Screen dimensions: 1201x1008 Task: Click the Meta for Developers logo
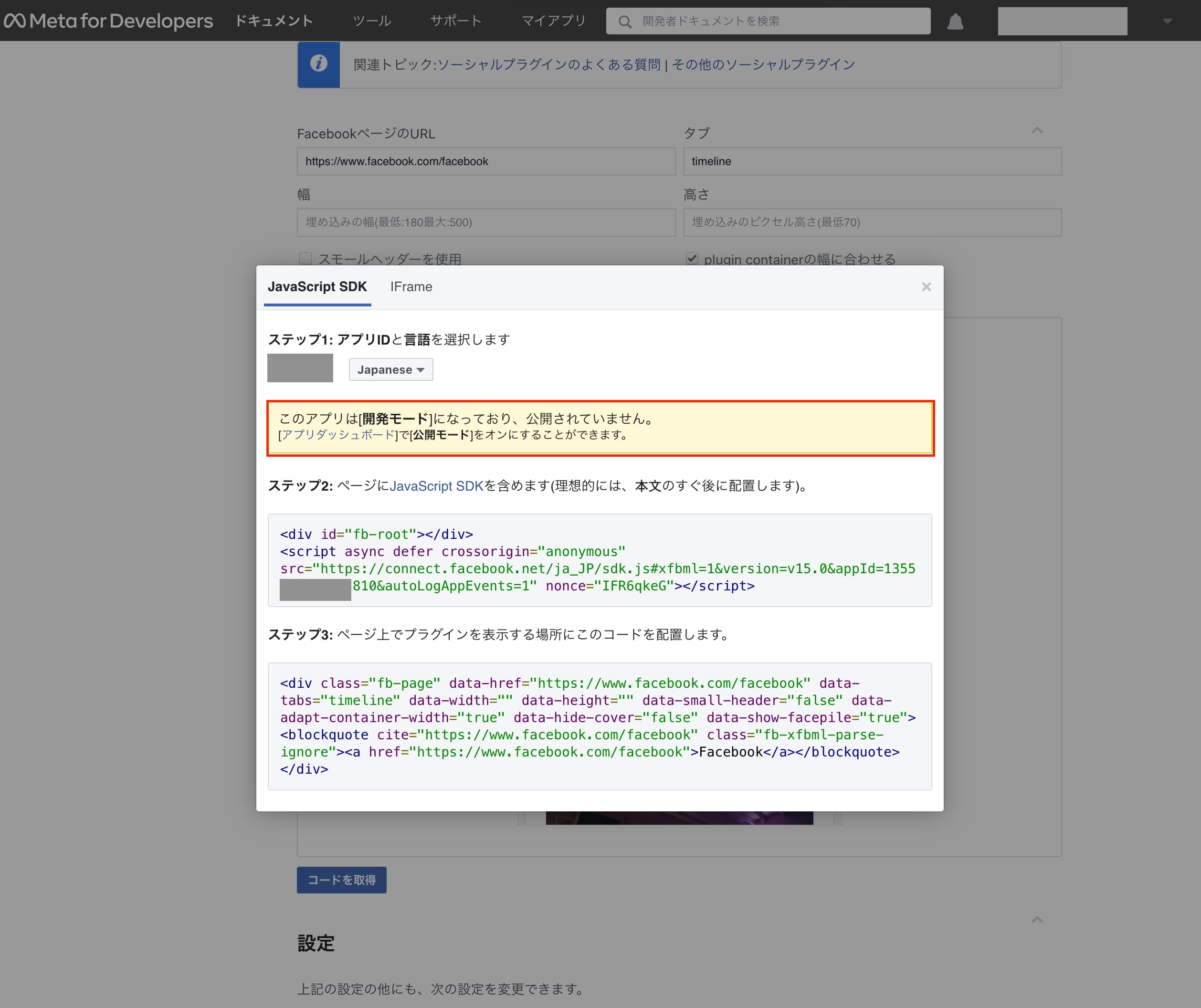[109, 21]
